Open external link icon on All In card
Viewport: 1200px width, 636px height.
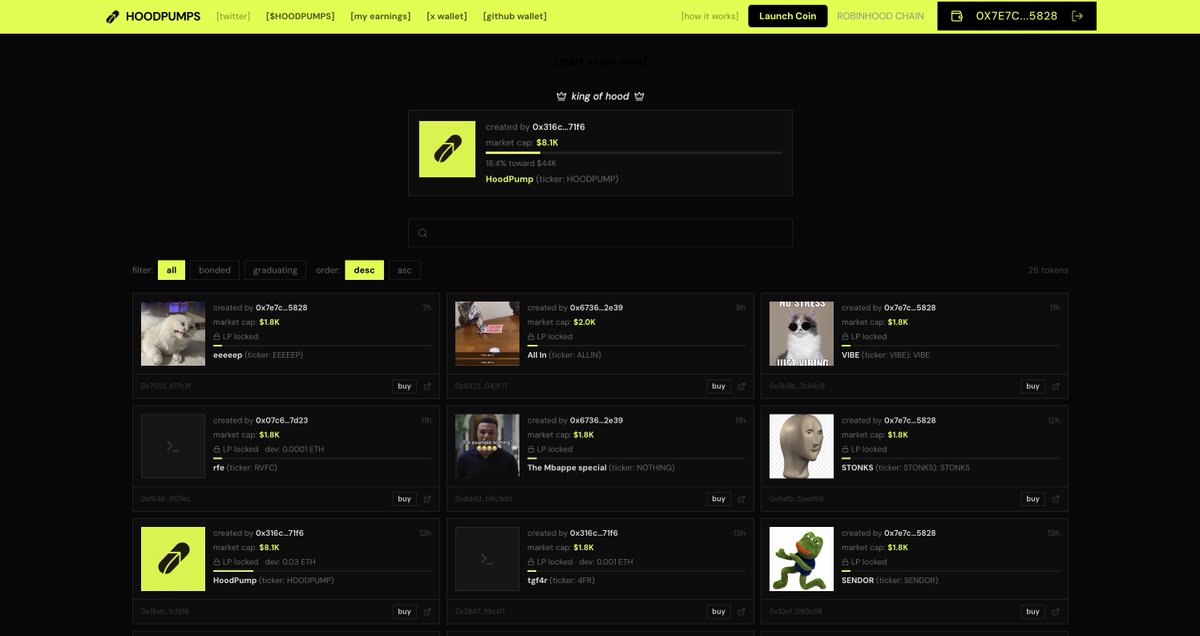(741, 386)
